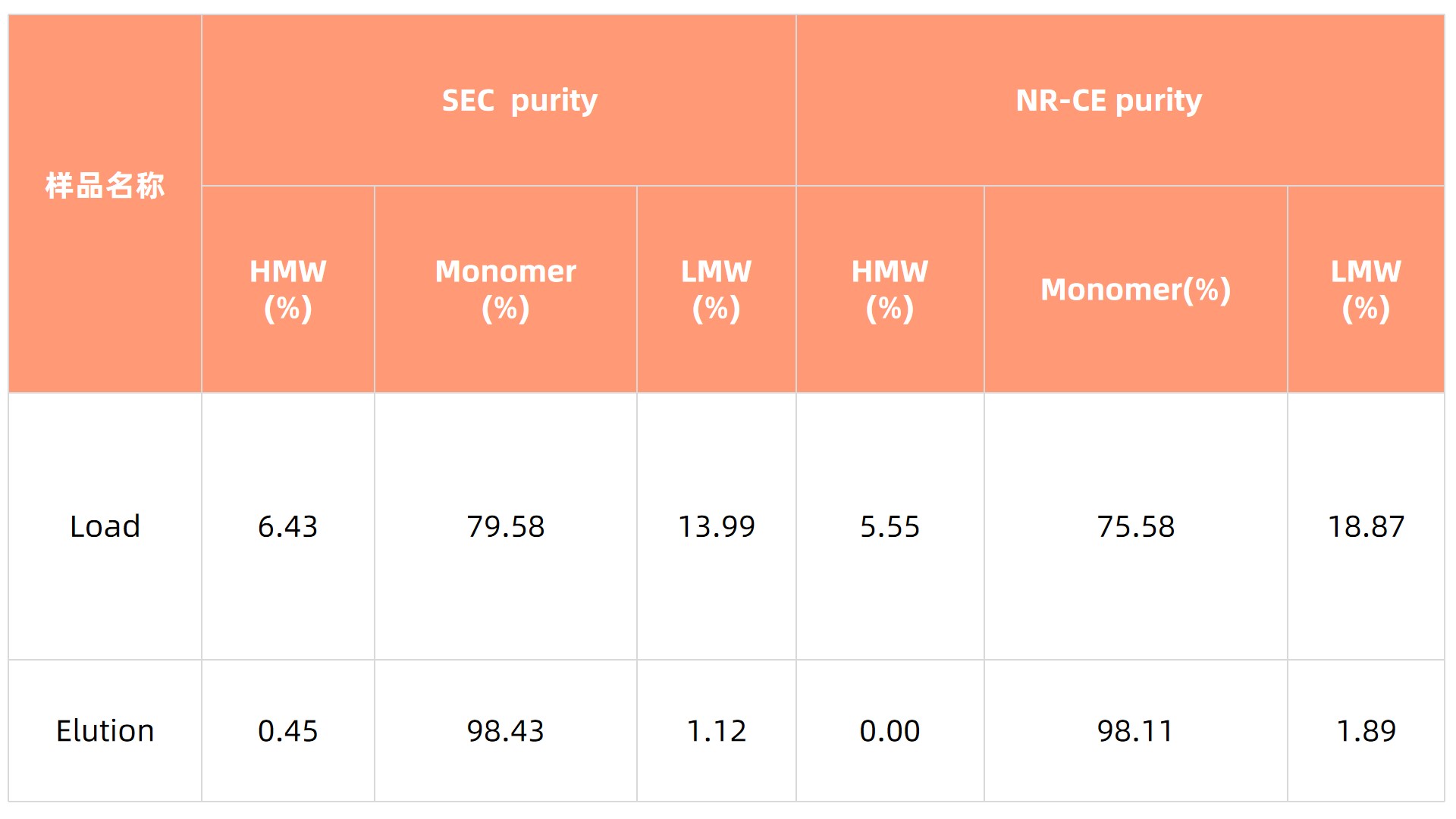Click the 5.55 value cell
Viewport: 1456px width, 819px height.
pos(890,526)
